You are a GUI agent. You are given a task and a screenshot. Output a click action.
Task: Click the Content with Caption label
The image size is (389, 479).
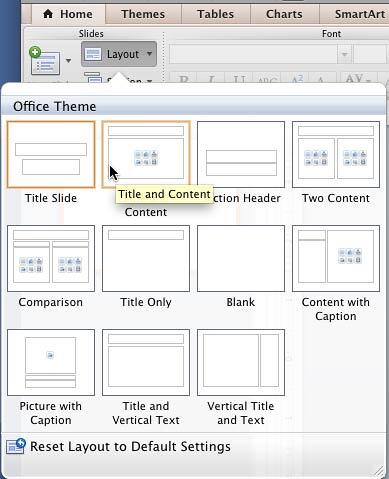pyautogui.click(x=336, y=309)
